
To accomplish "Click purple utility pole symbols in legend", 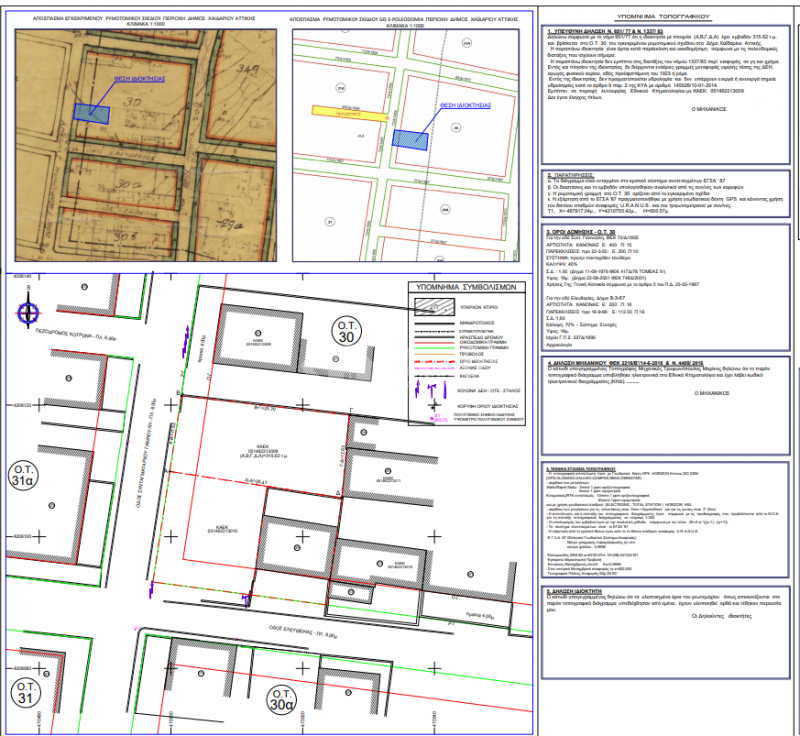I will (427, 390).
